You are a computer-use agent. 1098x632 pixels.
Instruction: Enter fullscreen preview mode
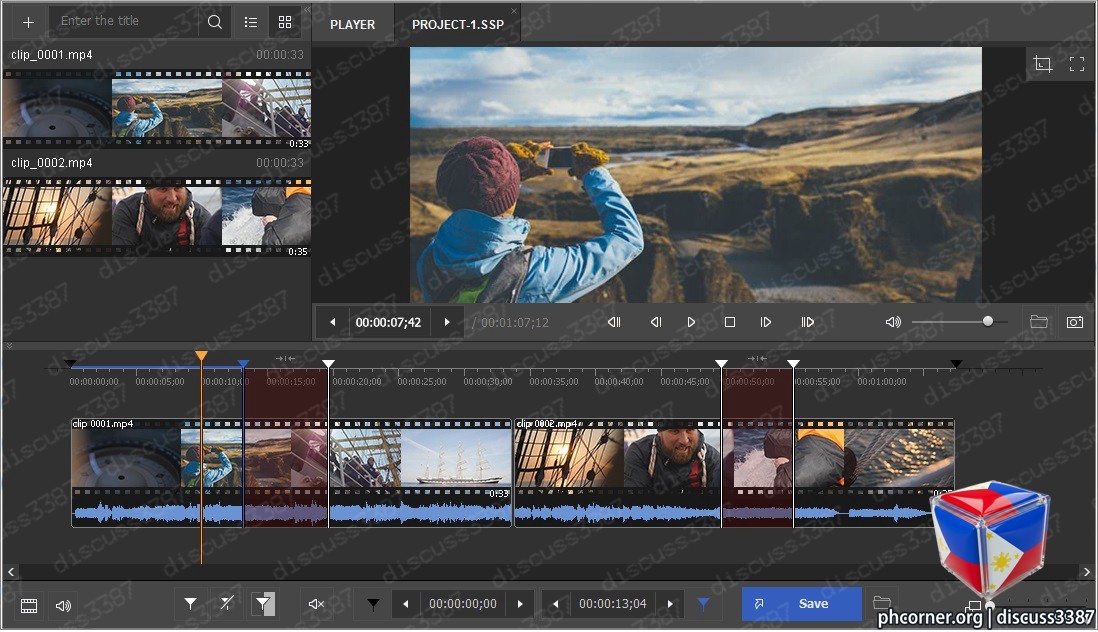[1077, 64]
